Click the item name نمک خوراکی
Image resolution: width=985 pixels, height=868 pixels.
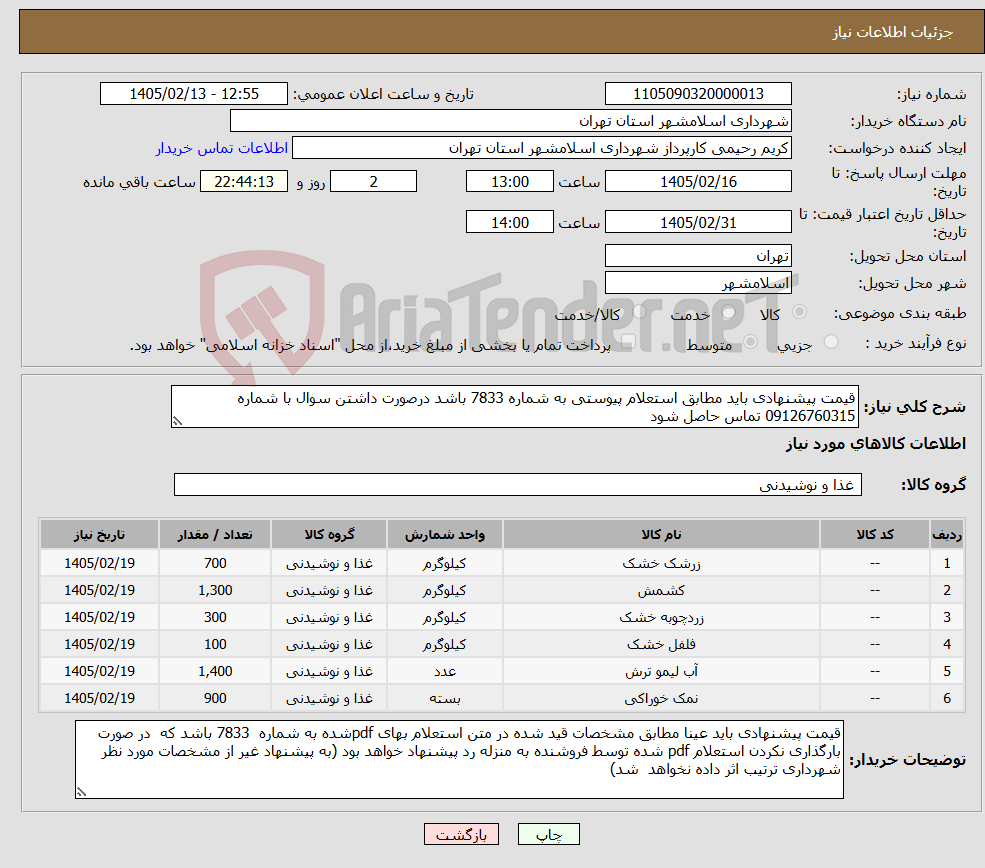(661, 698)
